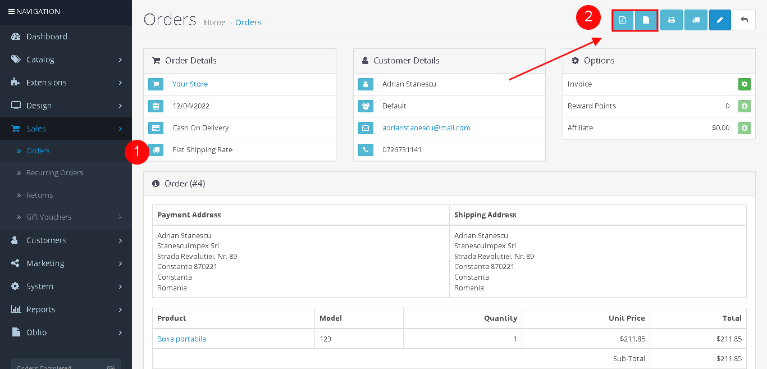Expand Oblio menu using its chevron

tap(120, 333)
